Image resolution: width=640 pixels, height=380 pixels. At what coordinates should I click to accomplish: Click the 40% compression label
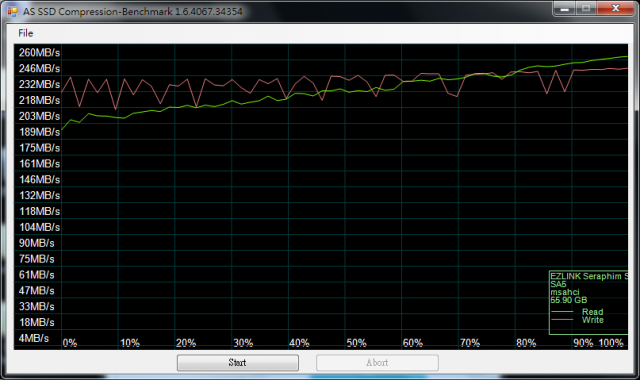click(299, 343)
